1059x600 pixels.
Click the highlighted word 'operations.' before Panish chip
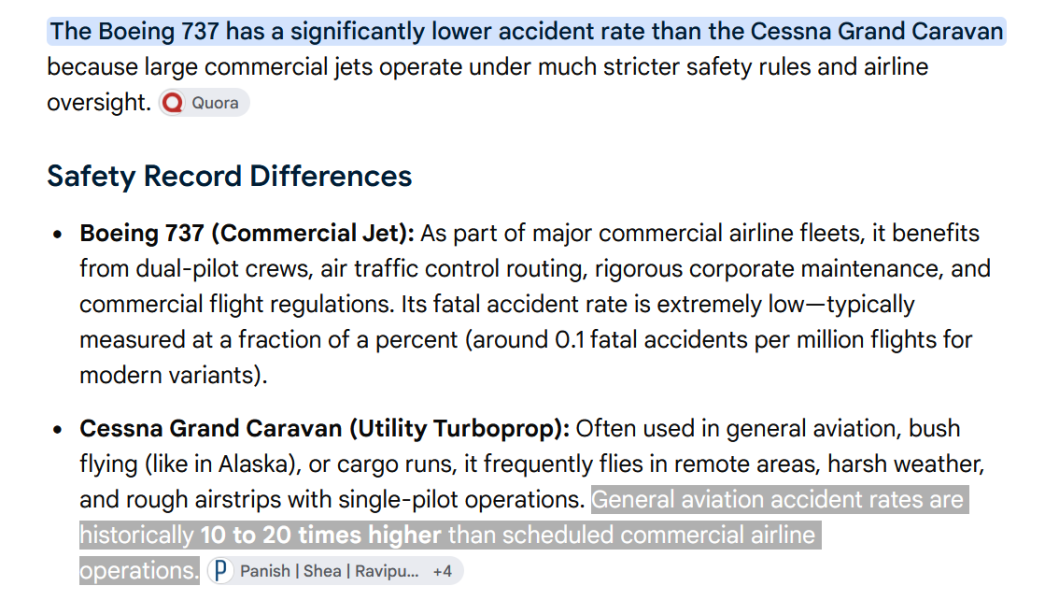coord(139,571)
